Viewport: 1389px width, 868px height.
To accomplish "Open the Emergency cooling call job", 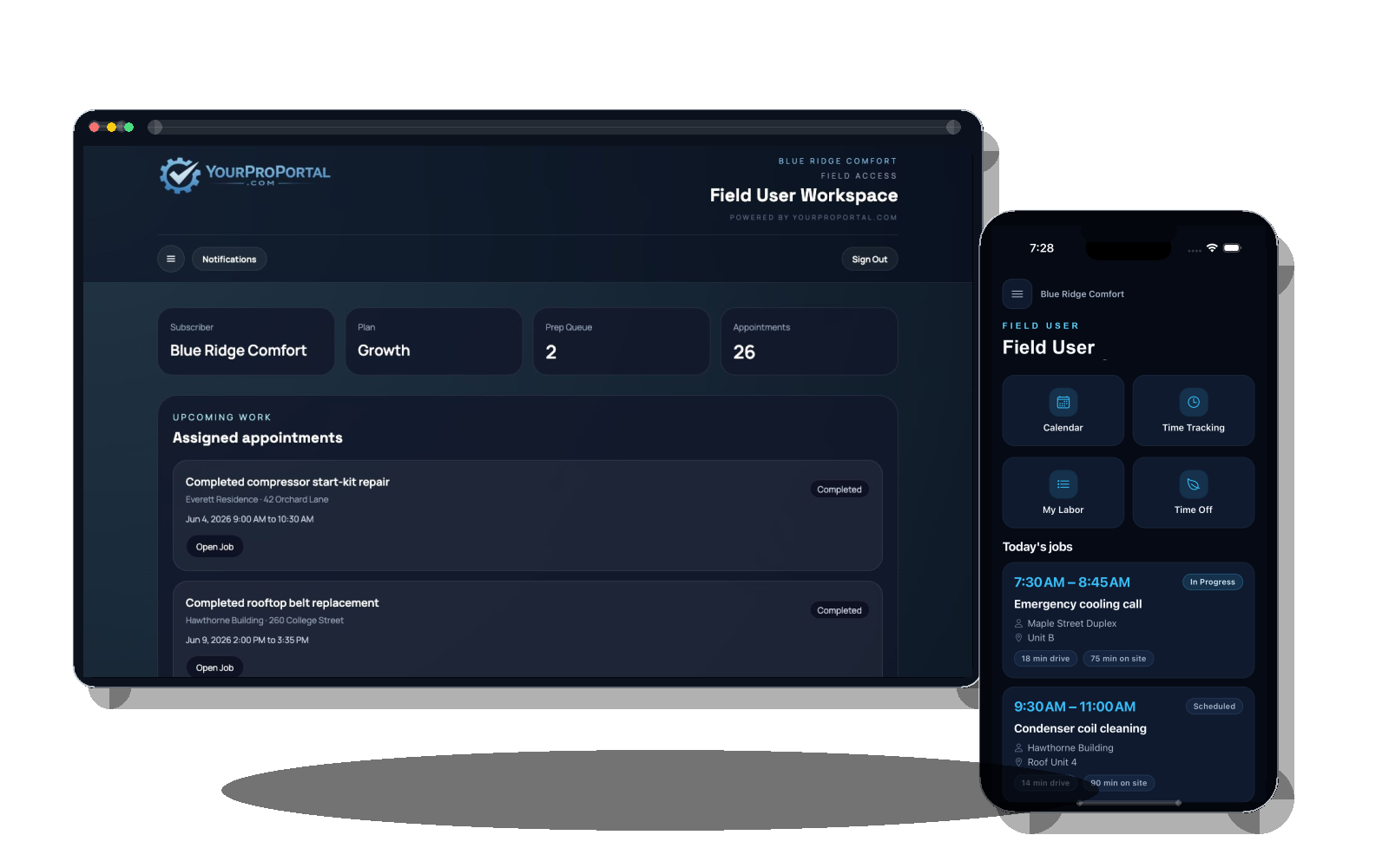I will [1129, 620].
